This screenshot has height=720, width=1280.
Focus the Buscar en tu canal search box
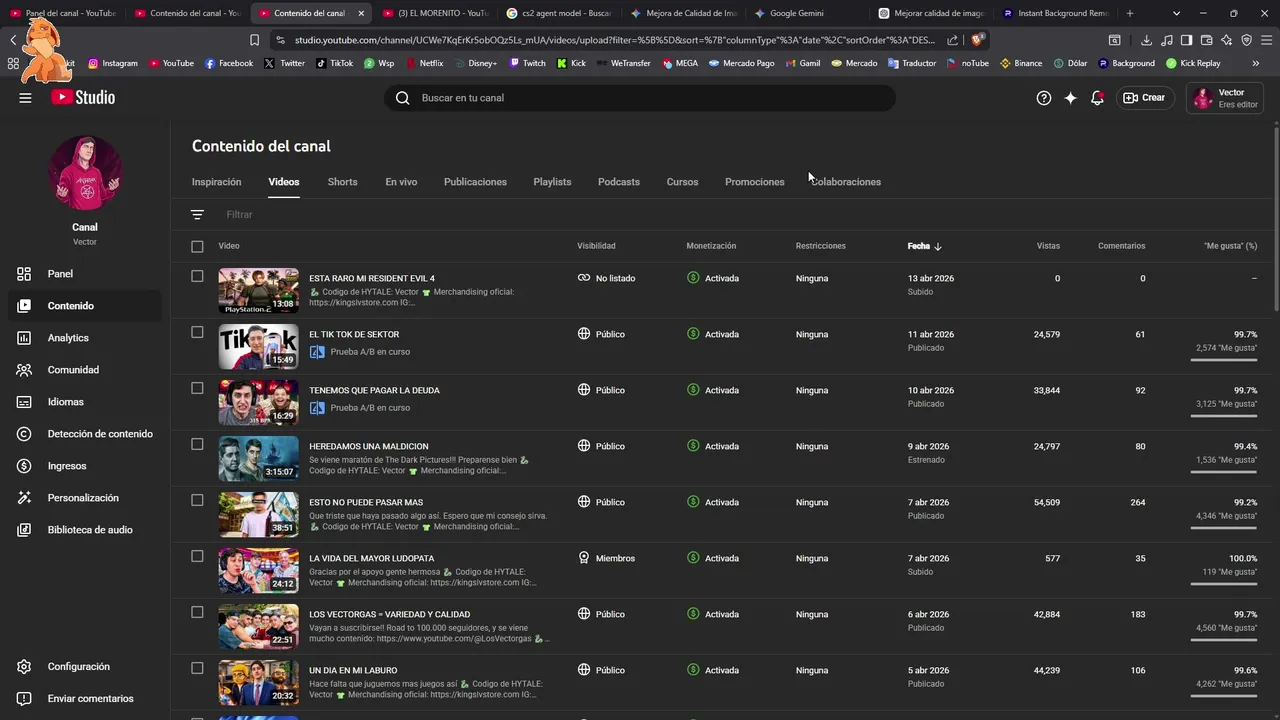pyautogui.click(x=640, y=98)
